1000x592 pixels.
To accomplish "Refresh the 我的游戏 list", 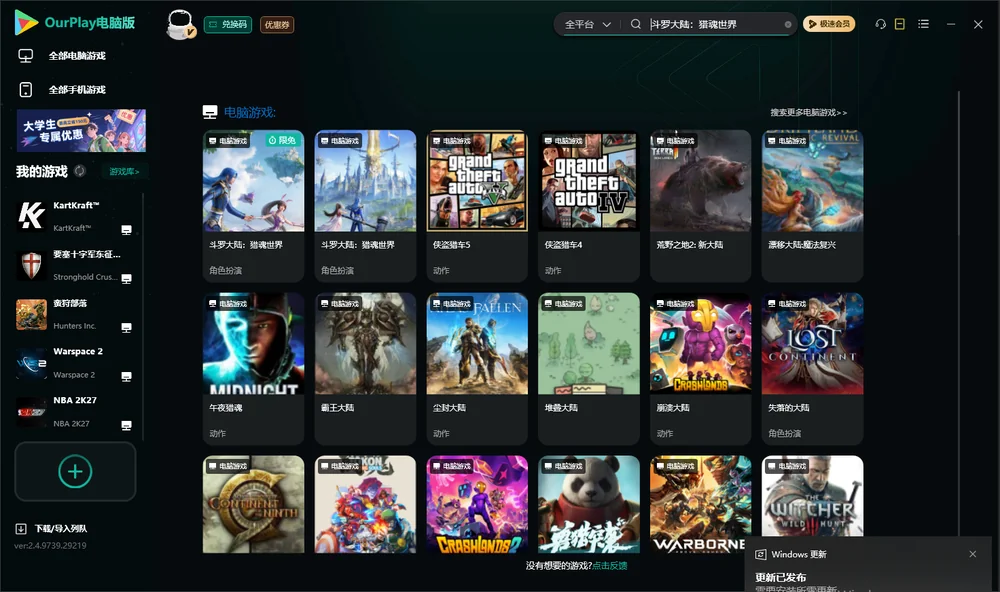I will pyautogui.click(x=80, y=171).
